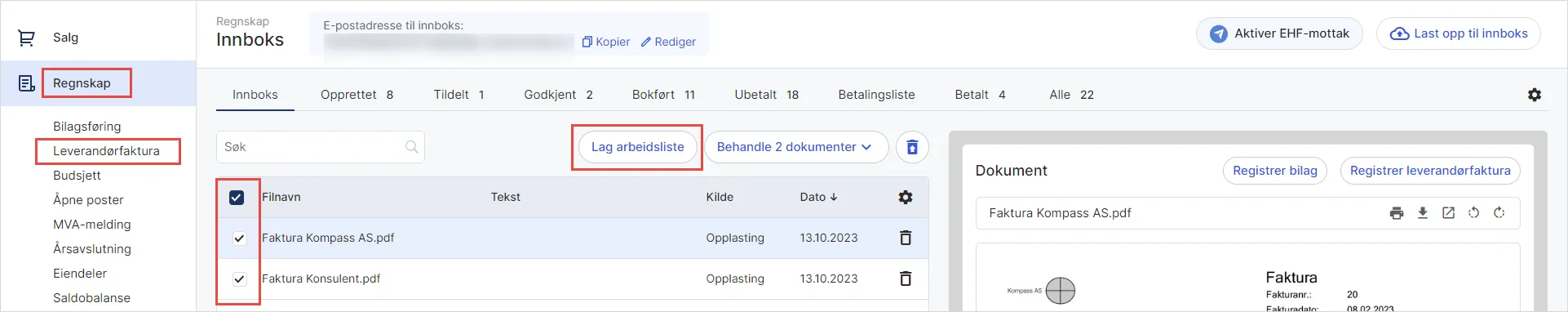Viewport: 1568px width, 312px height.
Task: Edit the inbox email address with Rediger
Action: tap(668, 42)
